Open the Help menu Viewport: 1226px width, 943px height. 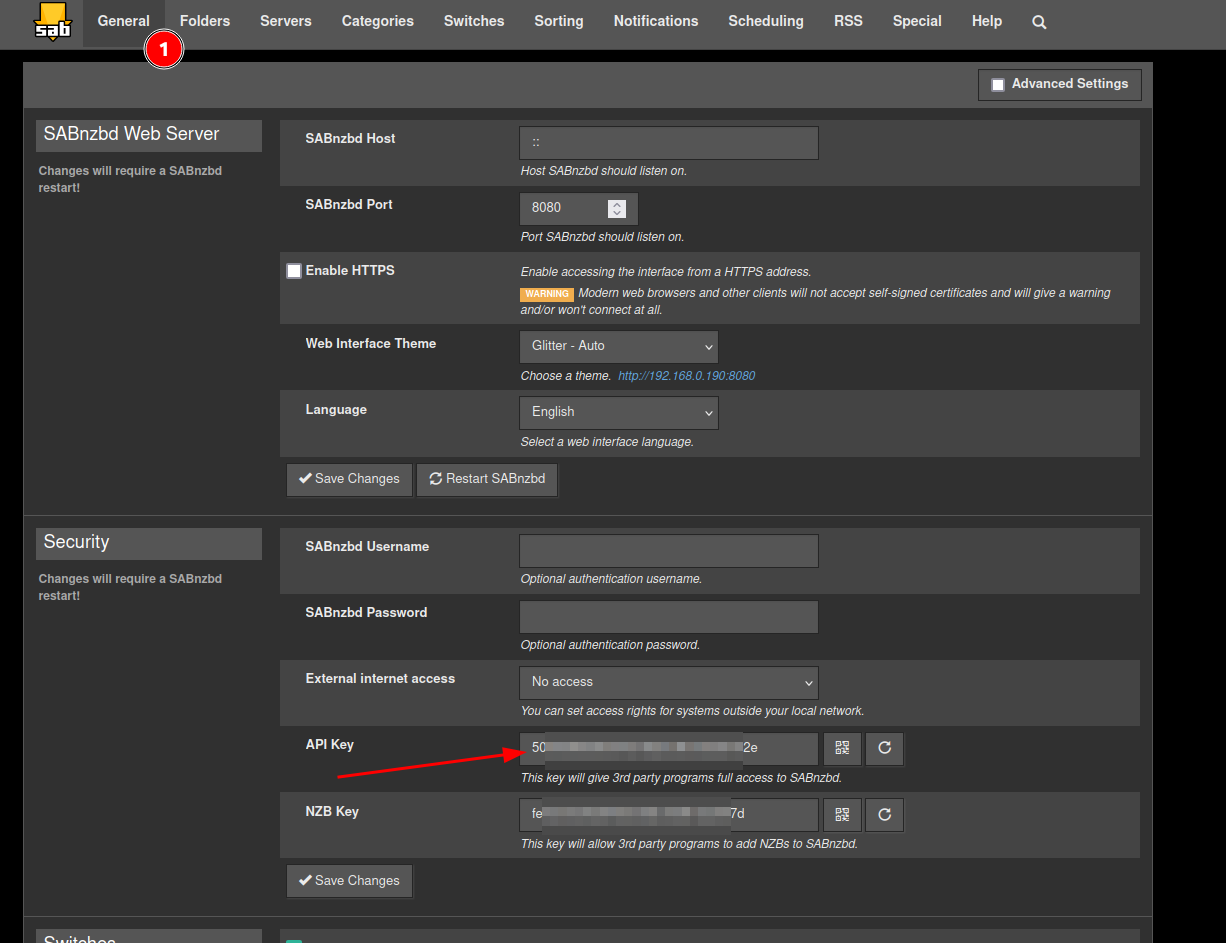tap(987, 21)
